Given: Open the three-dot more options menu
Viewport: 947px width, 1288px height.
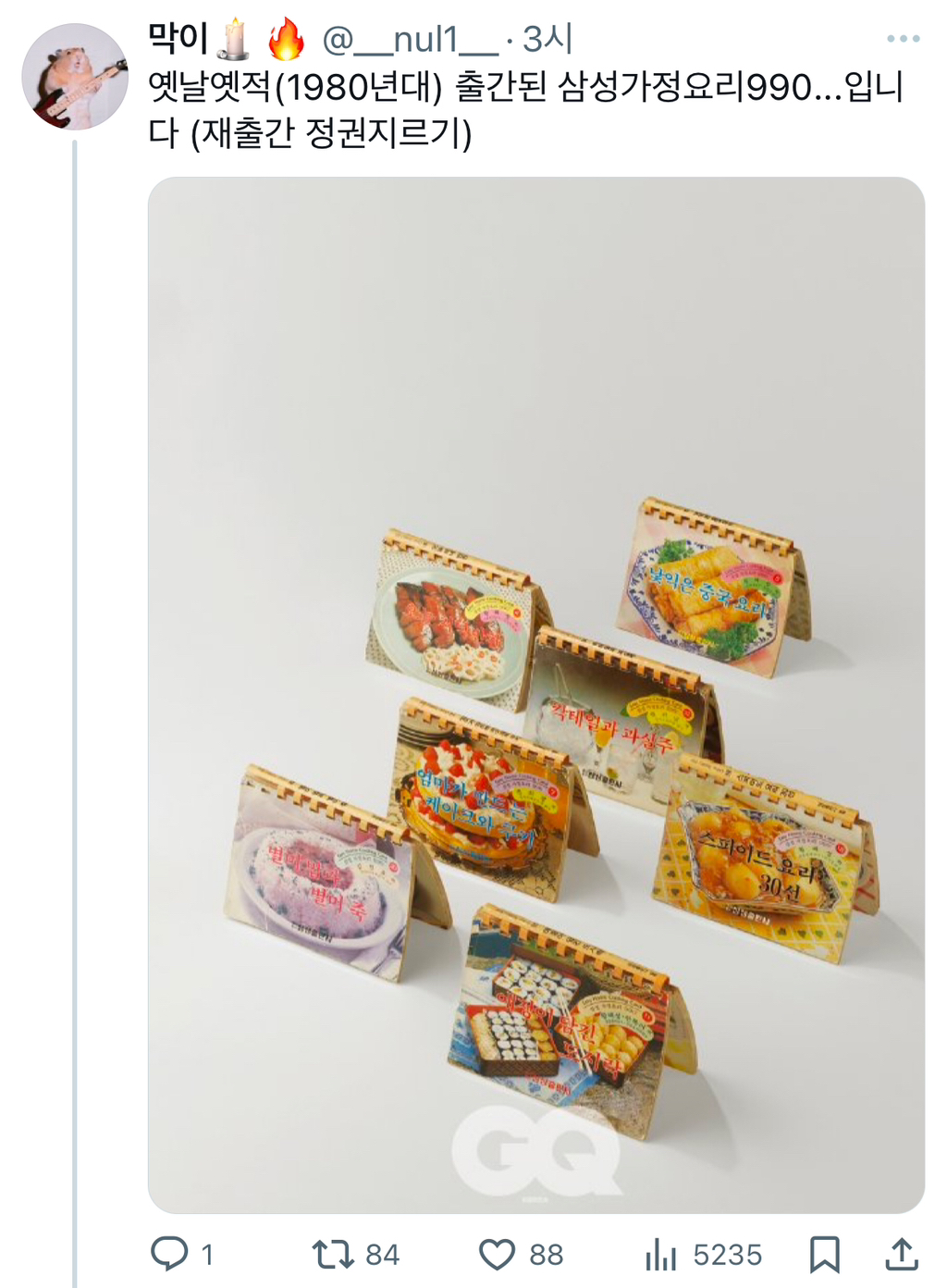Looking at the screenshot, I should pos(903,39).
